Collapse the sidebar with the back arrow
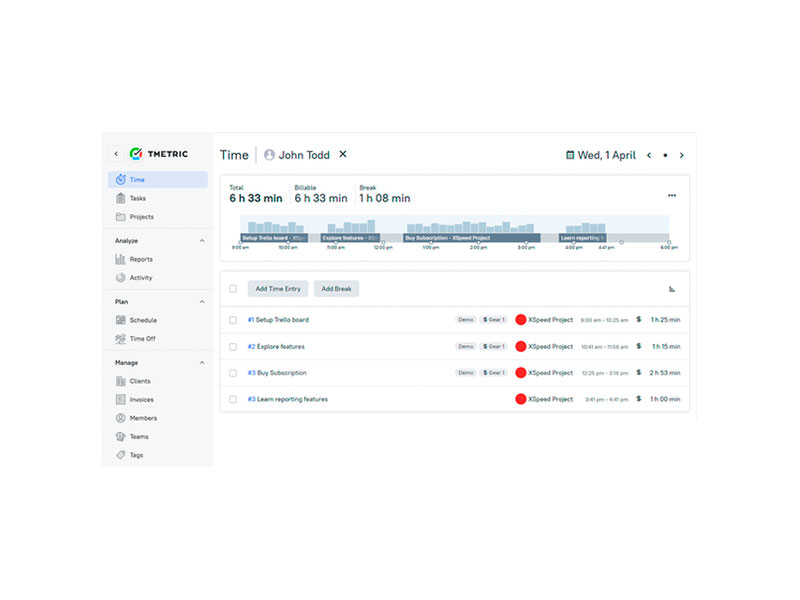 click(x=116, y=154)
